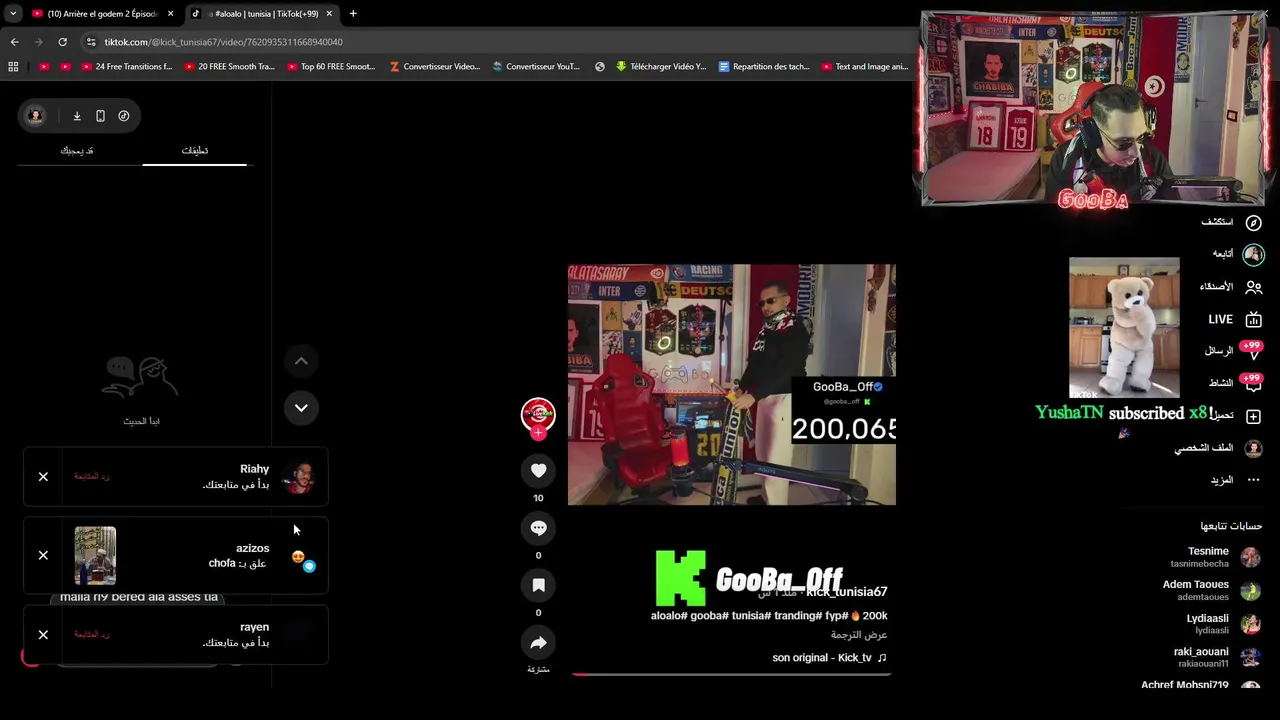Image resolution: width=1280 pixels, height=720 pixels.
Task: Bookmark the video with the save icon
Action: click(538, 585)
